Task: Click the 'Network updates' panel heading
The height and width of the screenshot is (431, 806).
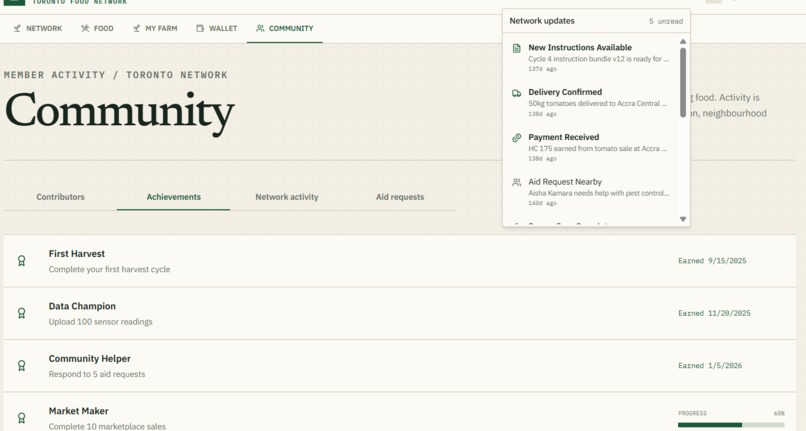Action: coord(542,21)
